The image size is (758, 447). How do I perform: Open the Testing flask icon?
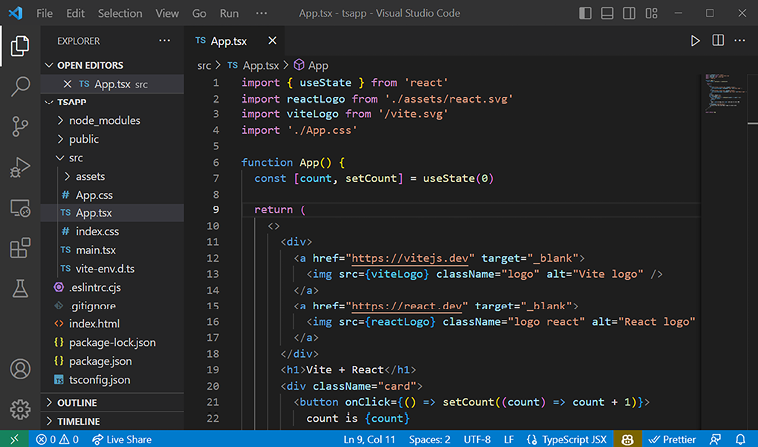[x=20, y=289]
